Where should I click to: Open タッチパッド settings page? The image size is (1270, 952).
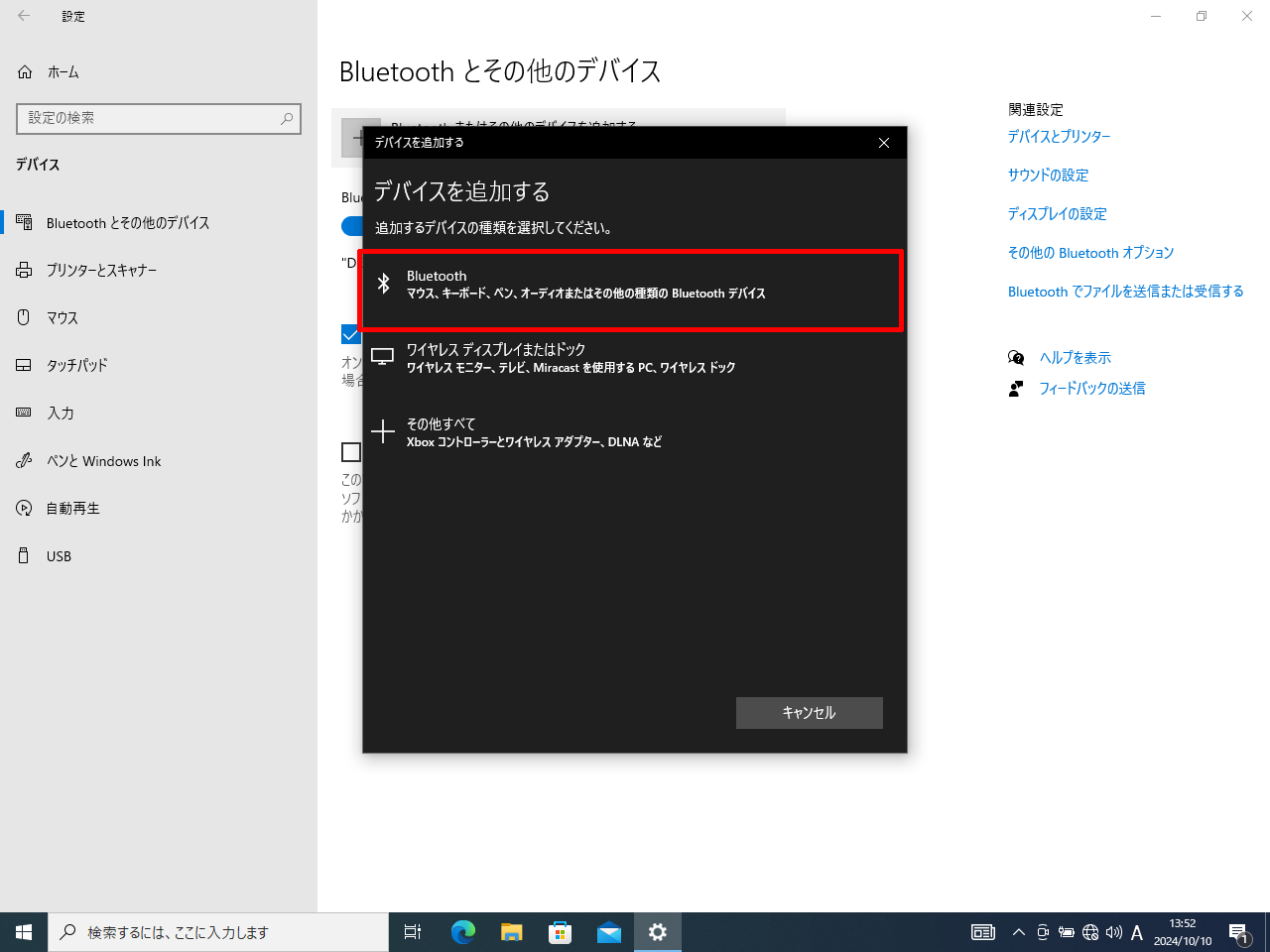click(159, 366)
